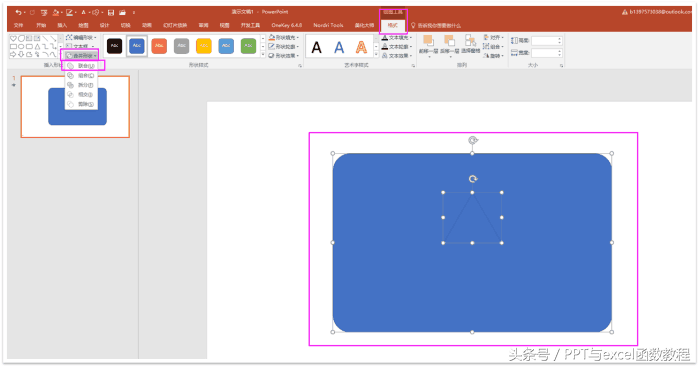Switch to the 开始 Home tab

click(x=41, y=25)
